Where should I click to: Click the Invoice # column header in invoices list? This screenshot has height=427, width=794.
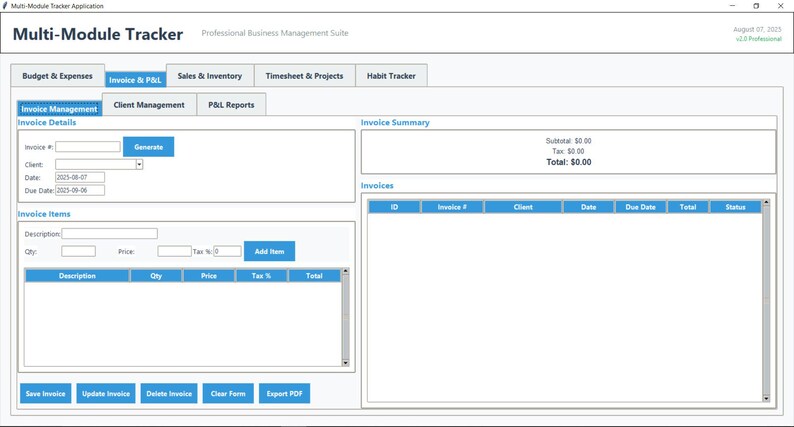452,207
